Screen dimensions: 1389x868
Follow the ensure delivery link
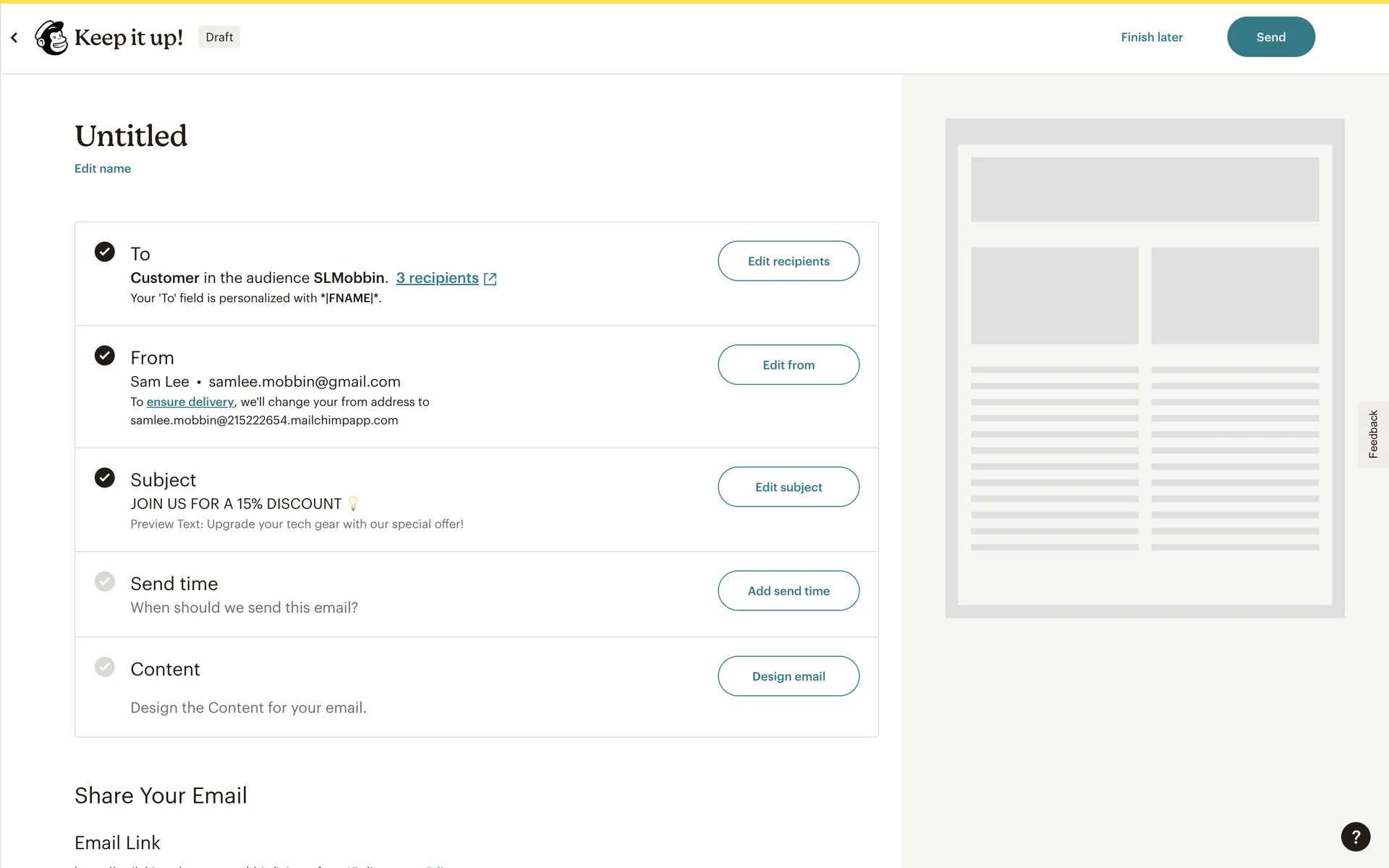click(x=190, y=401)
